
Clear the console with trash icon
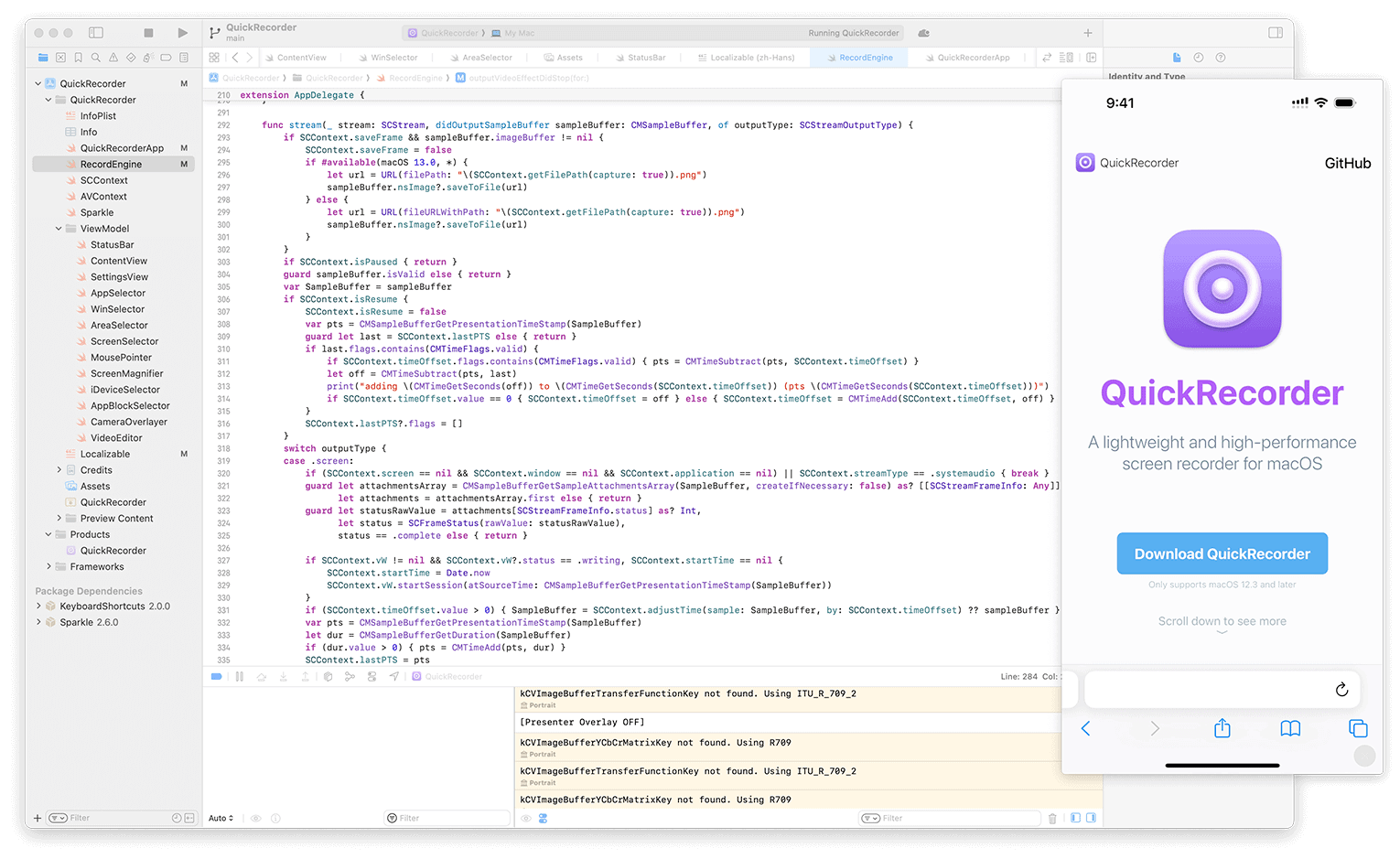pyautogui.click(x=1052, y=818)
